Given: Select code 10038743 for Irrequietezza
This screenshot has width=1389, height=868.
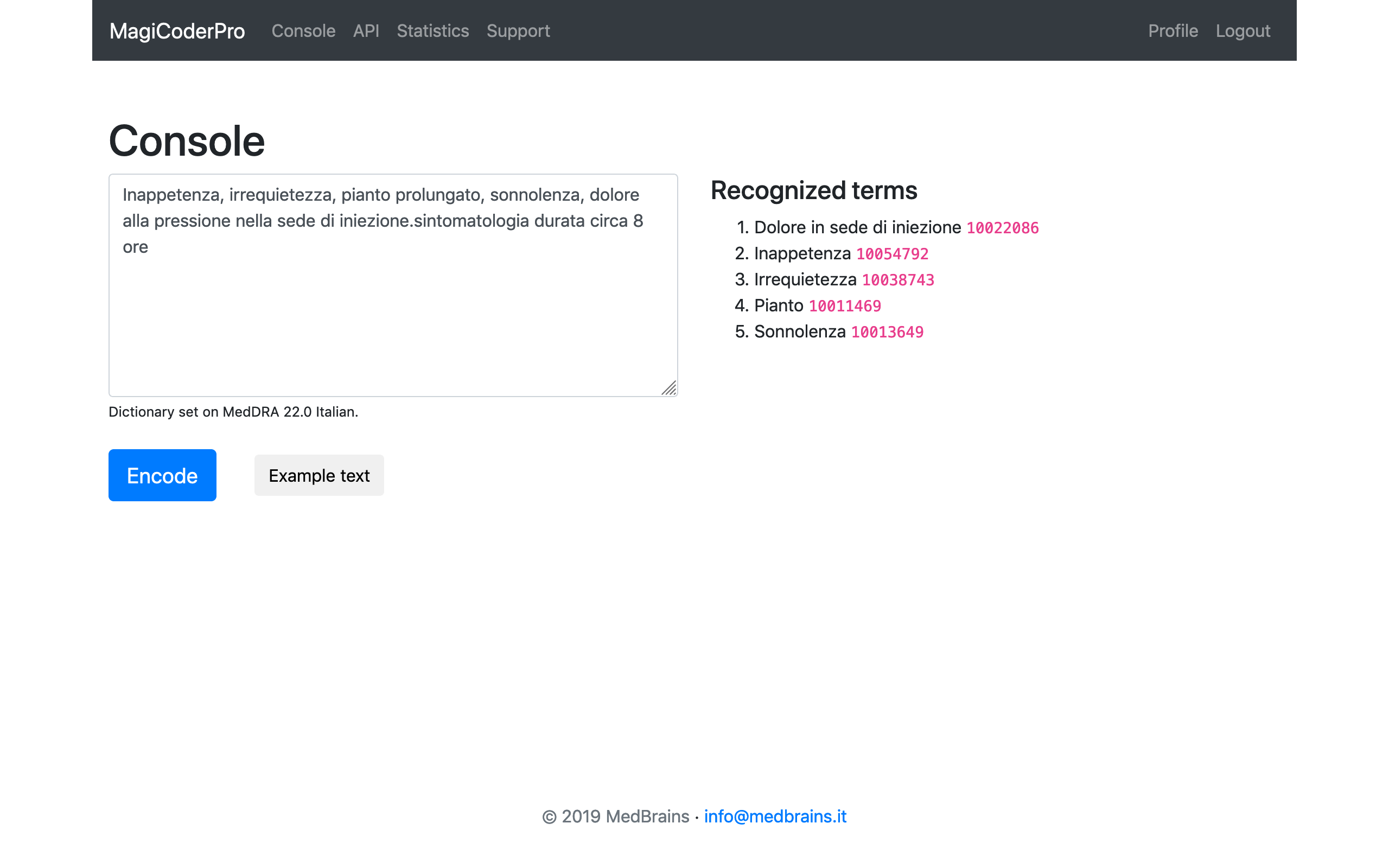Looking at the screenshot, I should click(x=897, y=280).
